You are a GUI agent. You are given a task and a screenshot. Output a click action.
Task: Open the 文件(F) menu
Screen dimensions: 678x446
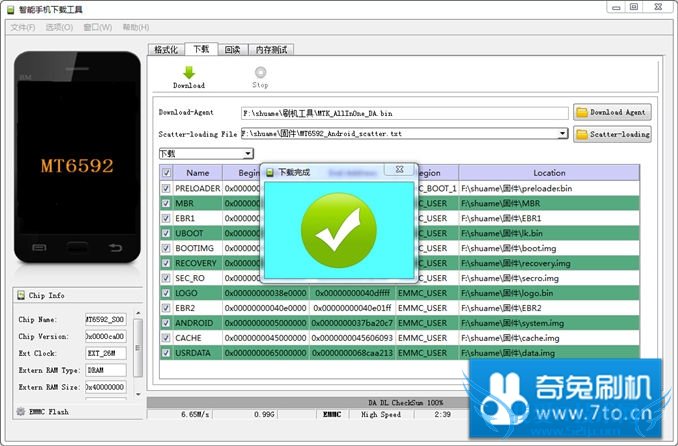[22, 27]
